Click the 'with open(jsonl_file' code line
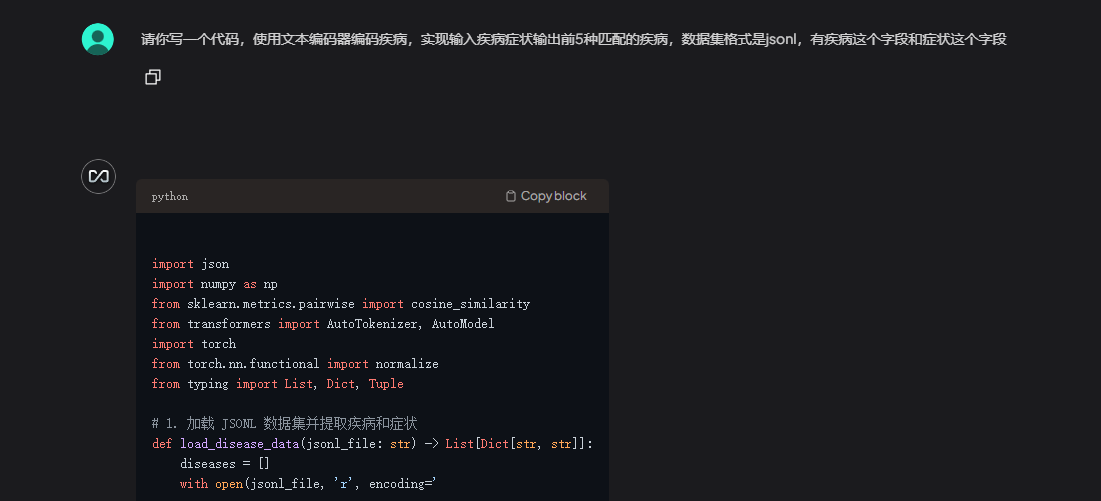The width and height of the screenshot is (1101, 501). pos(309,483)
